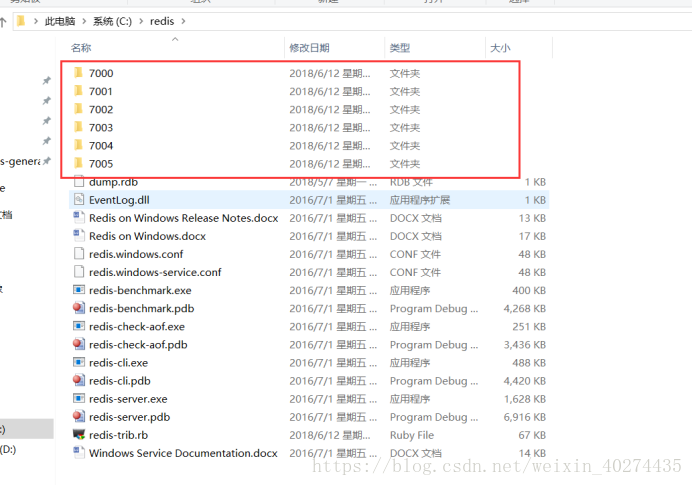Select the 7003 folder icon
This screenshot has height=486, width=693.
tap(79, 127)
